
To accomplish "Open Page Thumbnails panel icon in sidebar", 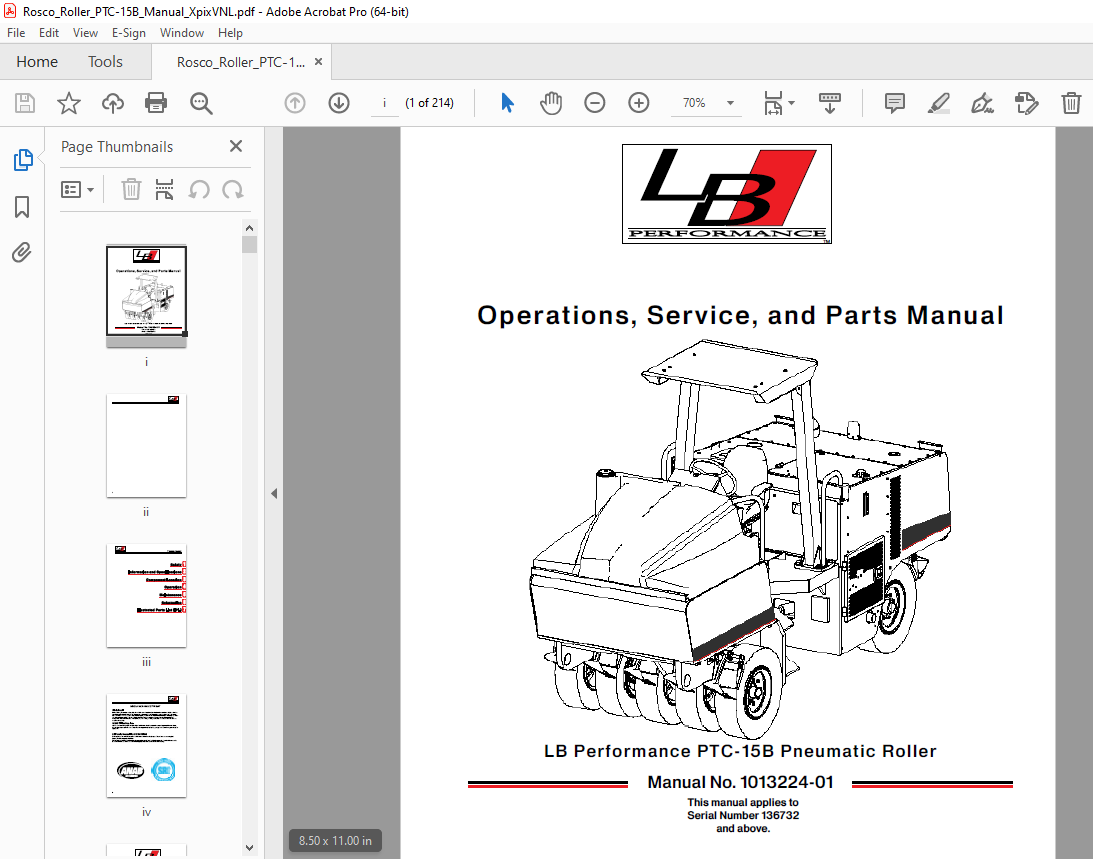I will coord(23,160).
